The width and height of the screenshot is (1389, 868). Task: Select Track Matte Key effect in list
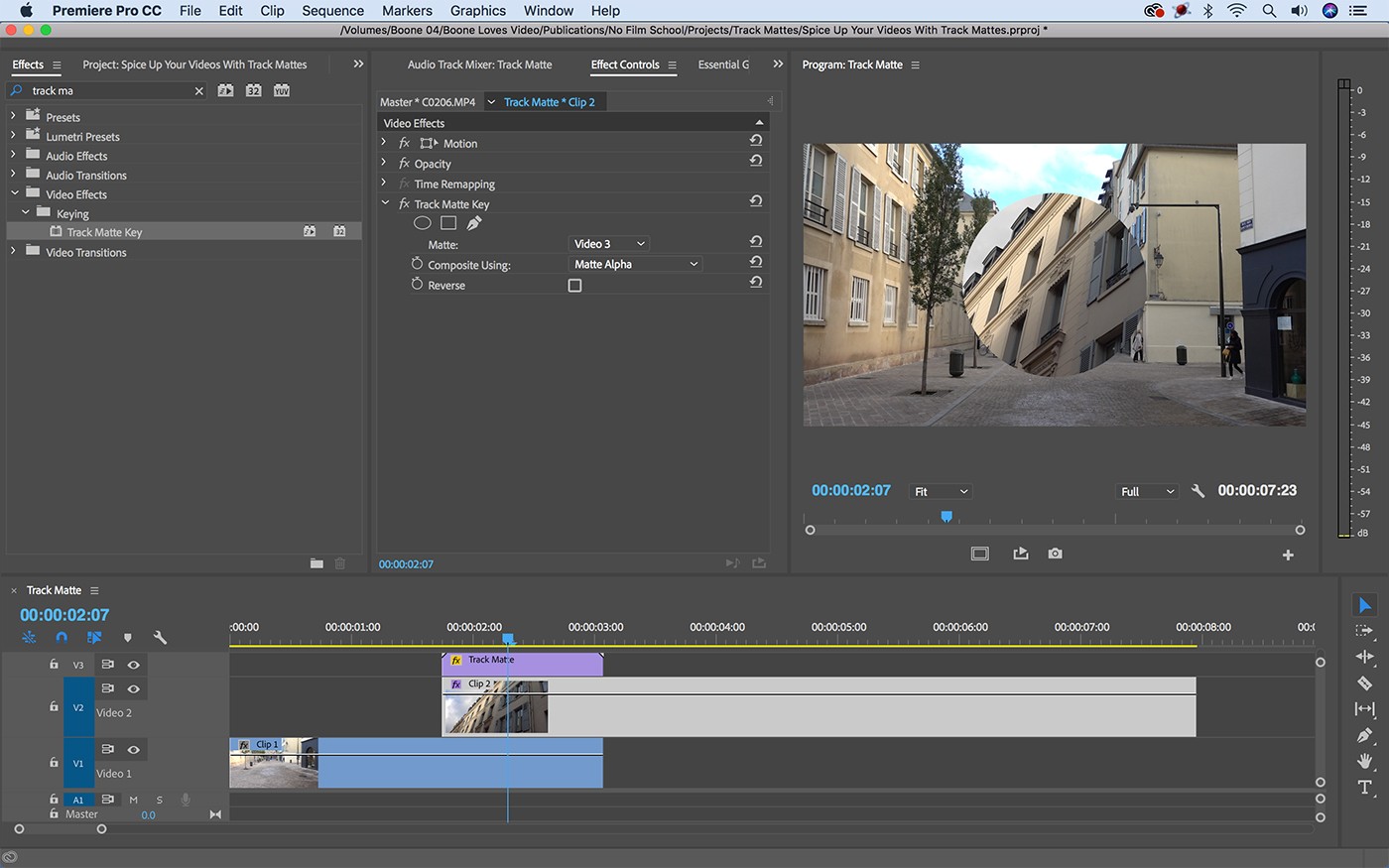pyautogui.click(x=104, y=232)
